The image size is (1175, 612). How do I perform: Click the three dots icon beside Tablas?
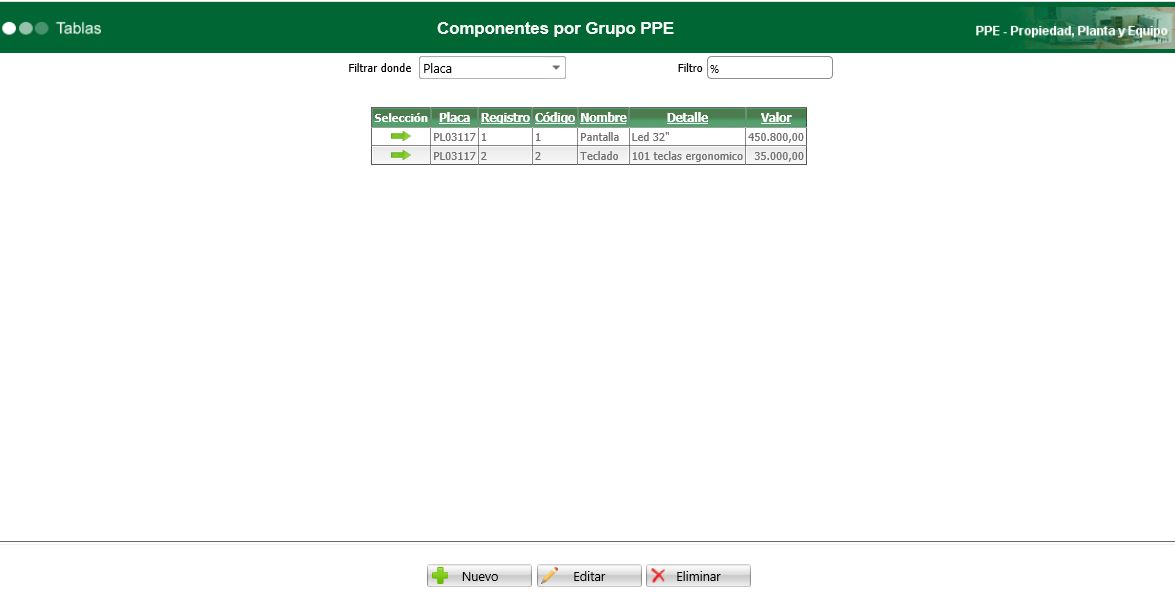click(x=25, y=28)
